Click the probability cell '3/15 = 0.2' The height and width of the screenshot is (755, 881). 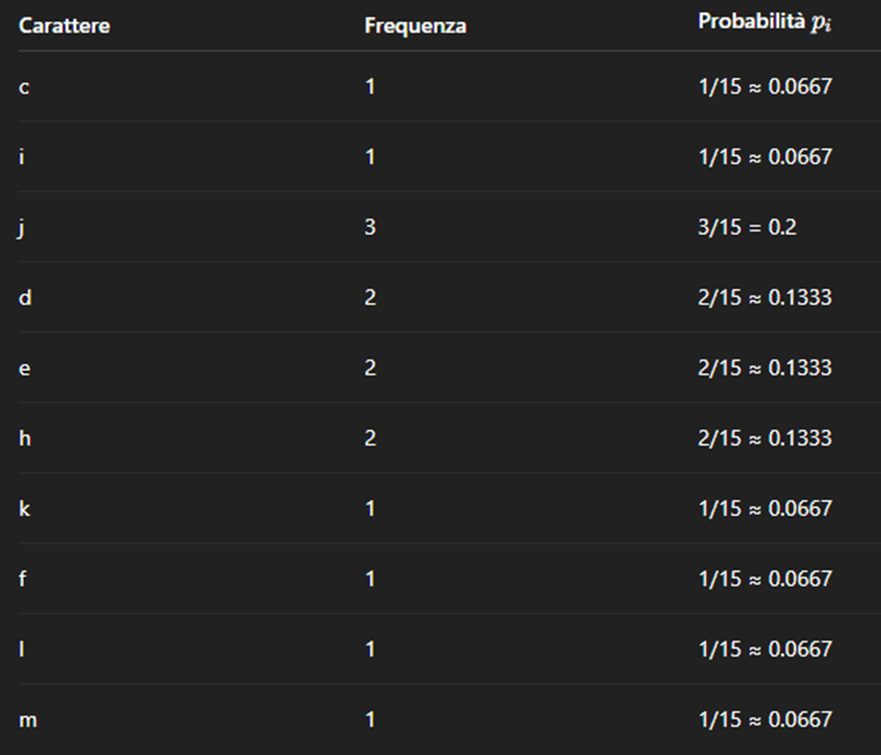pos(747,228)
